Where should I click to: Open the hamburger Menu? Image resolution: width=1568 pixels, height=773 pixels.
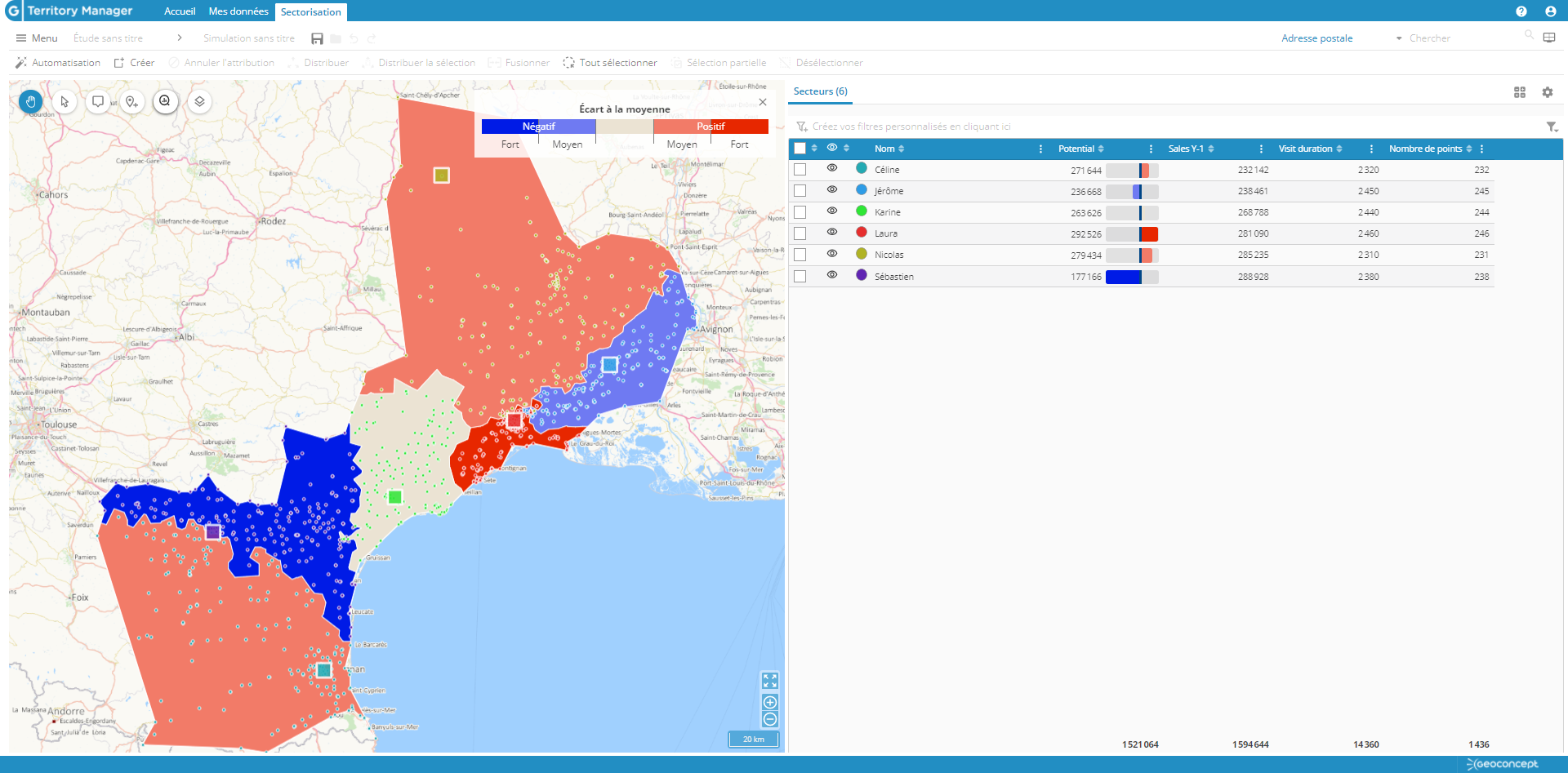point(36,38)
